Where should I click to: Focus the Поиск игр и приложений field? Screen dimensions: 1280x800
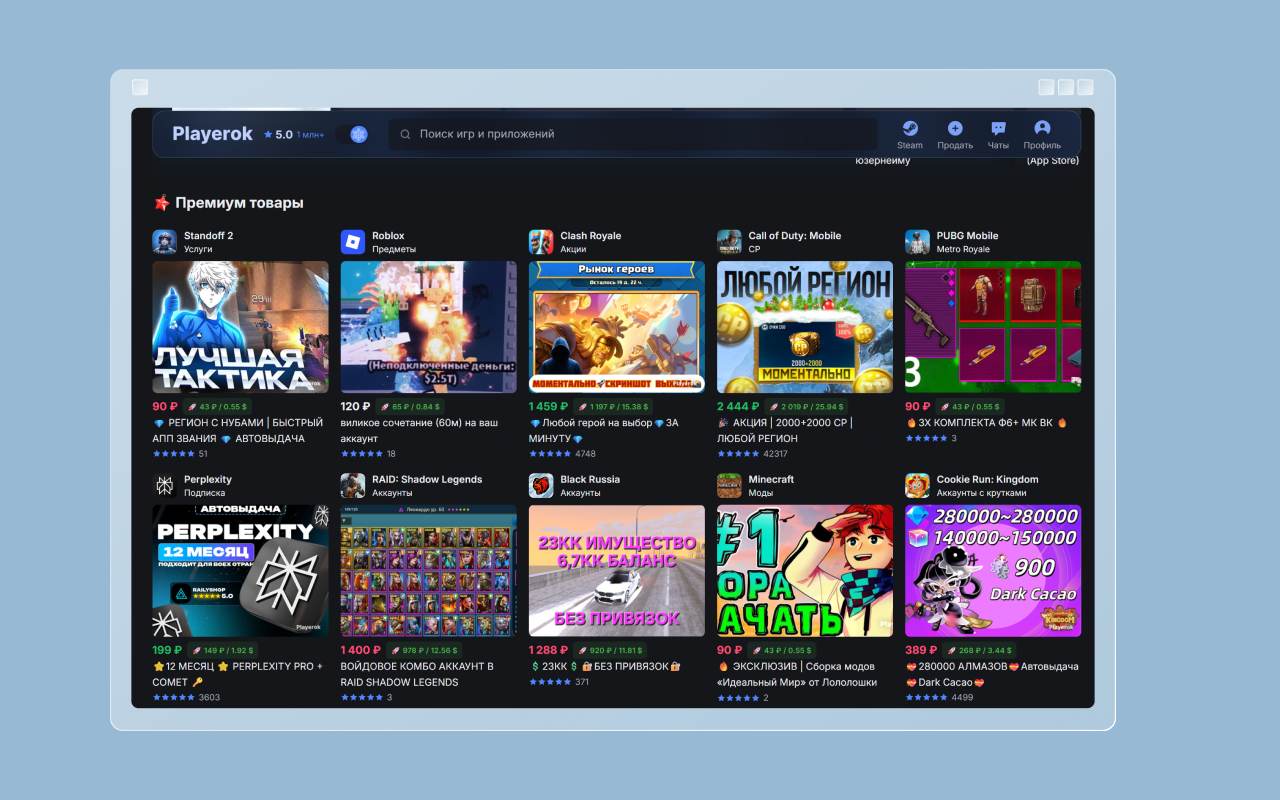tap(633, 134)
